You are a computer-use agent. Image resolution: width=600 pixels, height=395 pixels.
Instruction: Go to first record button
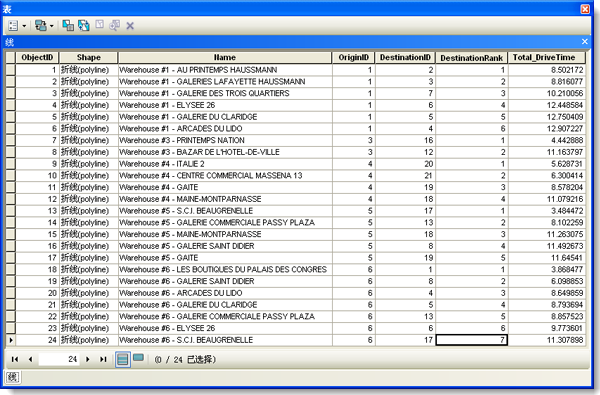coord(15,359)
